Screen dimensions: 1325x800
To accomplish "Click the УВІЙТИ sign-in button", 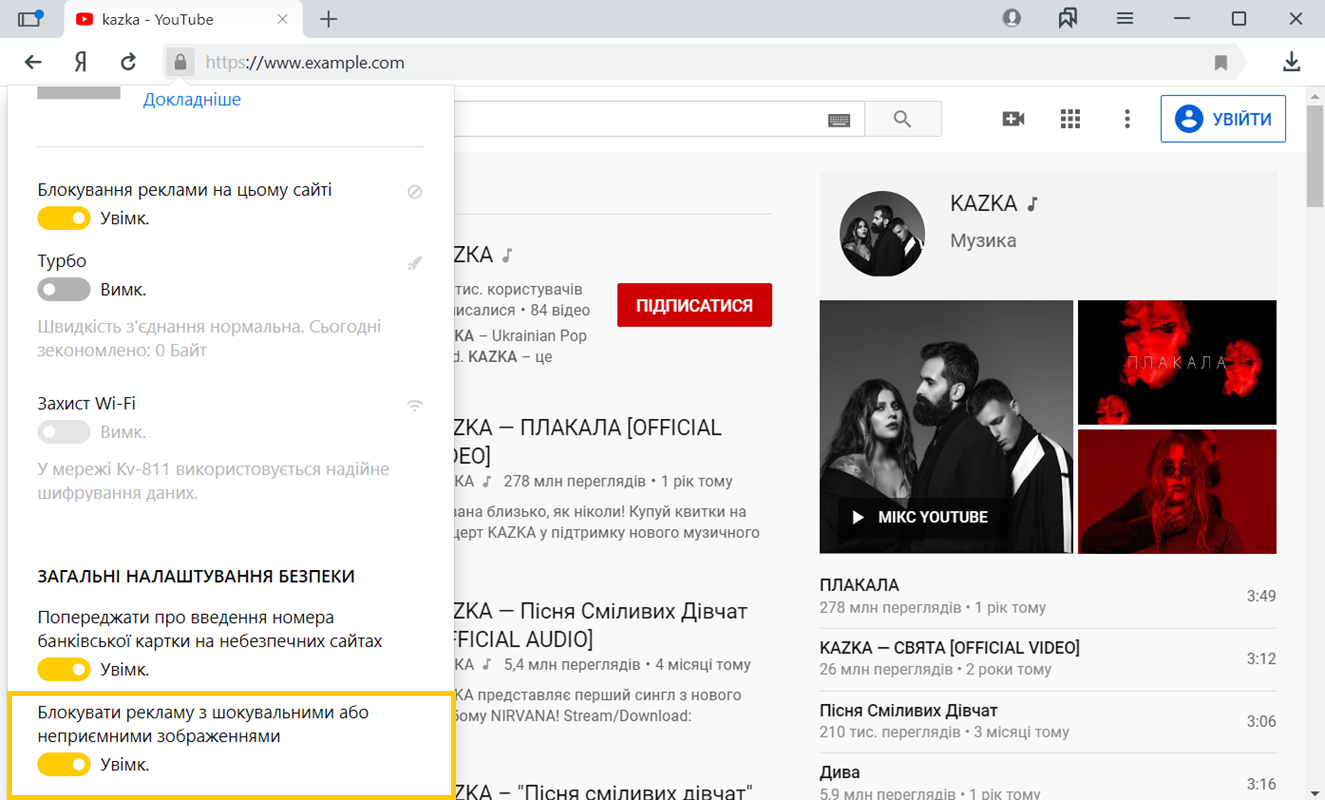I will 1223,119.
